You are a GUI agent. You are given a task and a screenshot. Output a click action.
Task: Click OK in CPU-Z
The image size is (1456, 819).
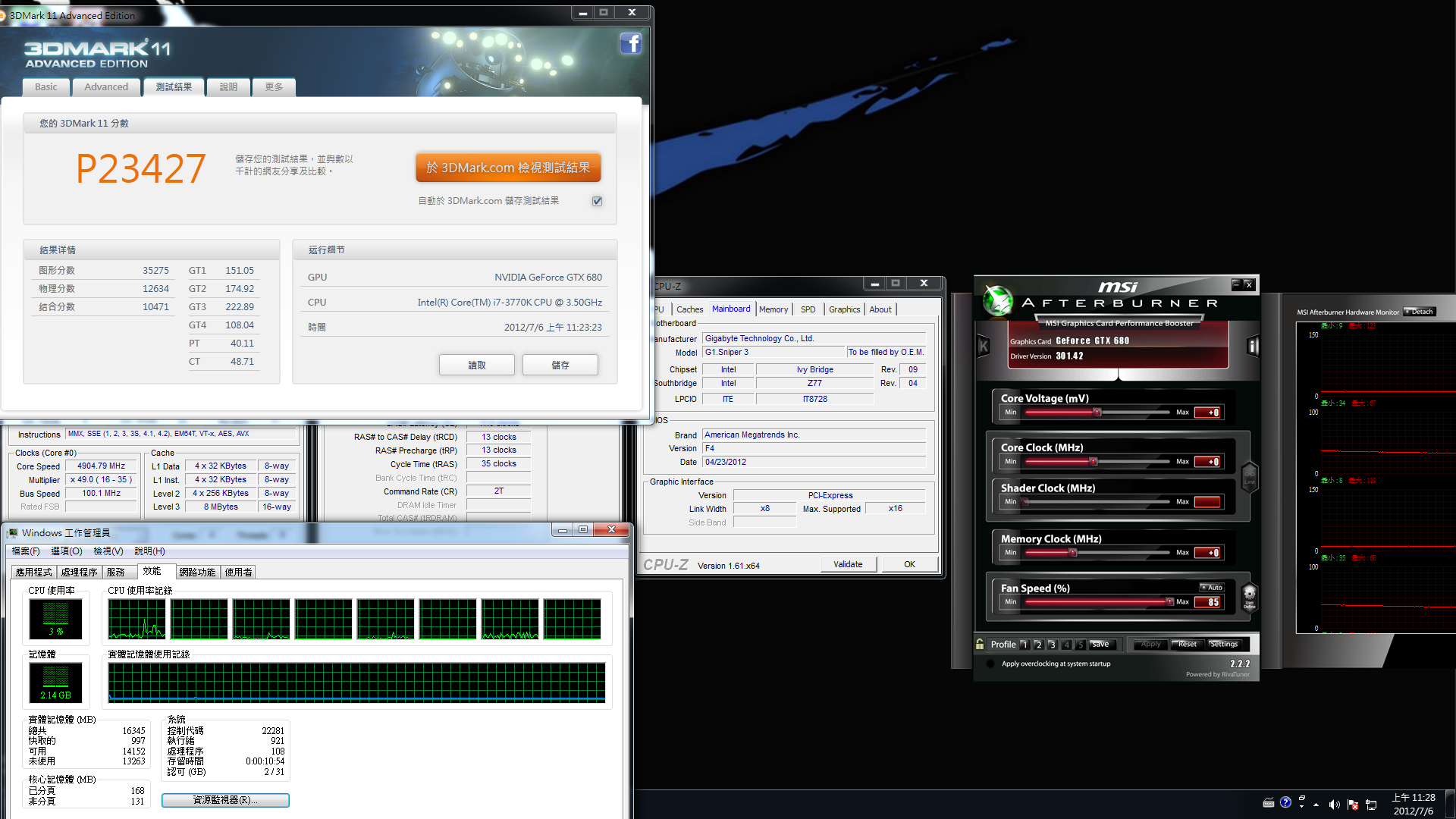pos(909,564)
